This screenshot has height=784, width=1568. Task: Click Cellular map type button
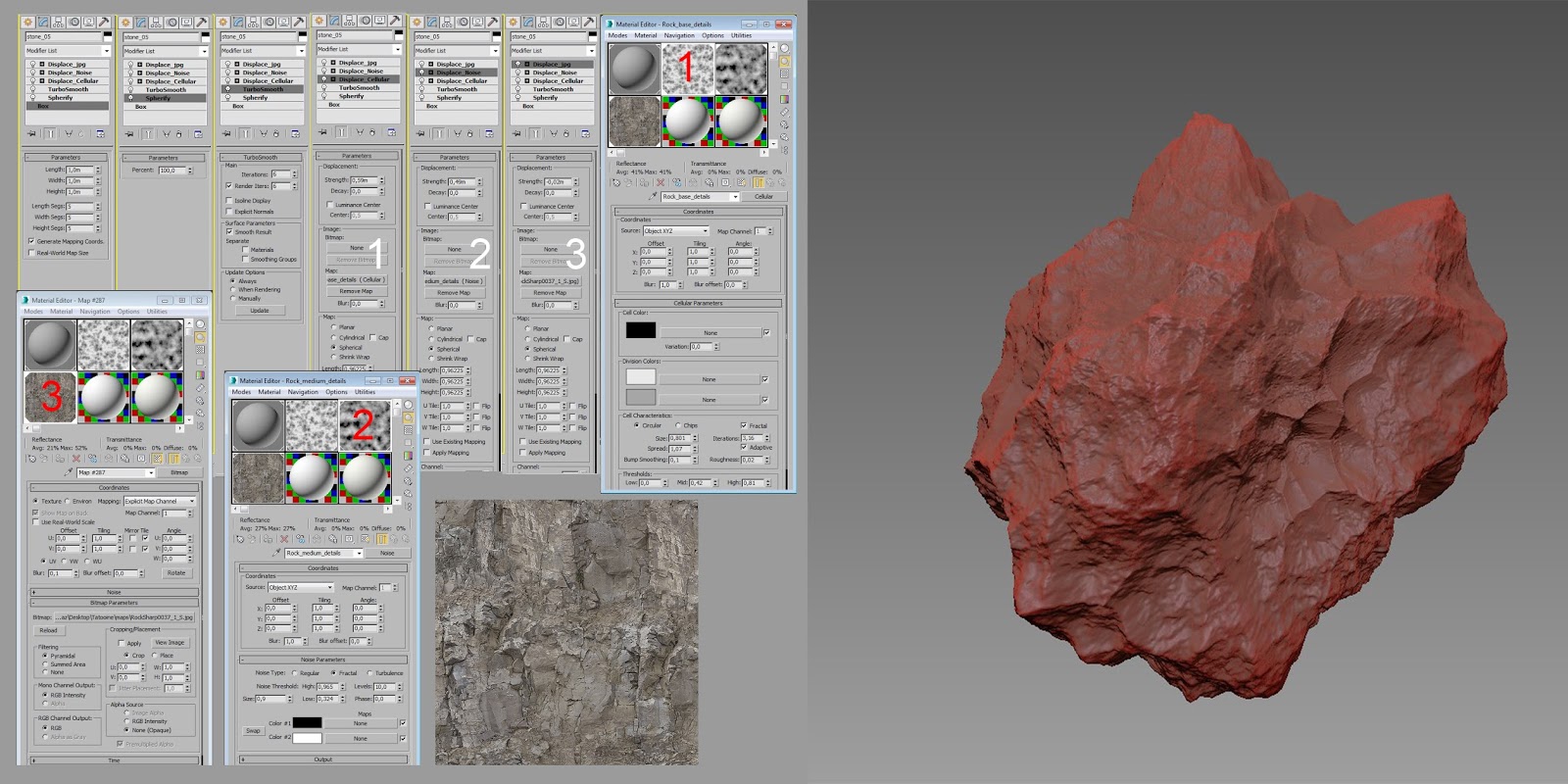tap(764, 197)
